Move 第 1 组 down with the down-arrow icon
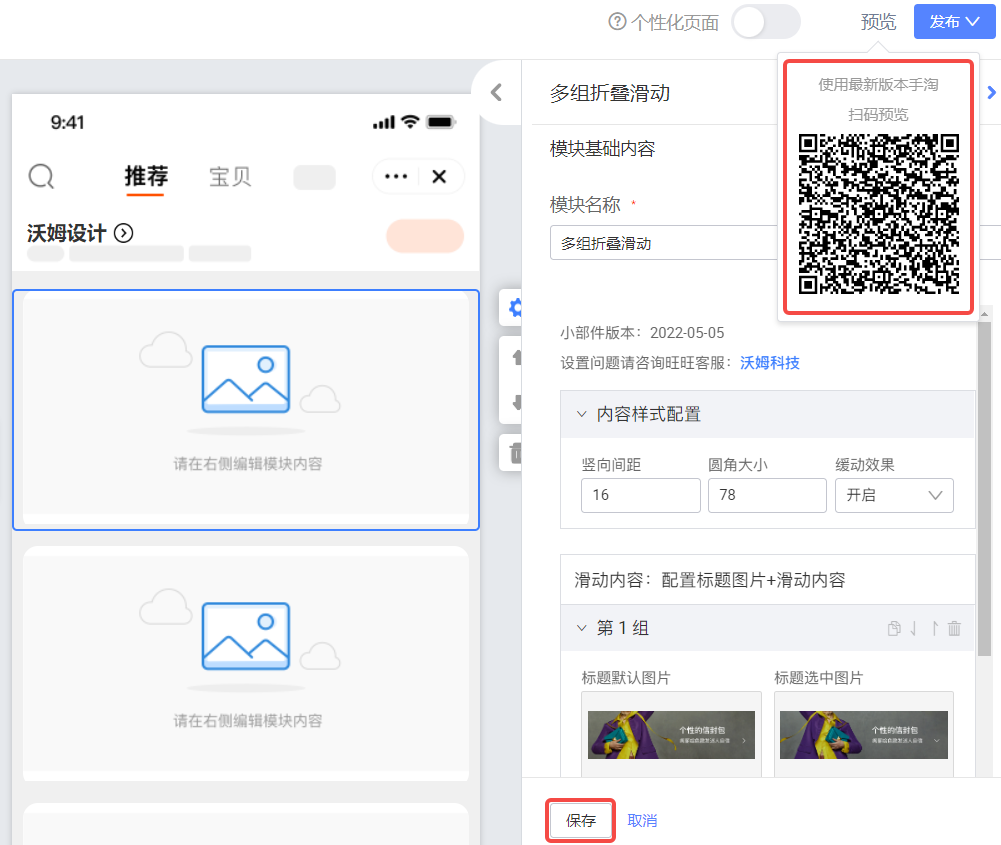Viewport: 1001px width, 845px height. point(914,629)
